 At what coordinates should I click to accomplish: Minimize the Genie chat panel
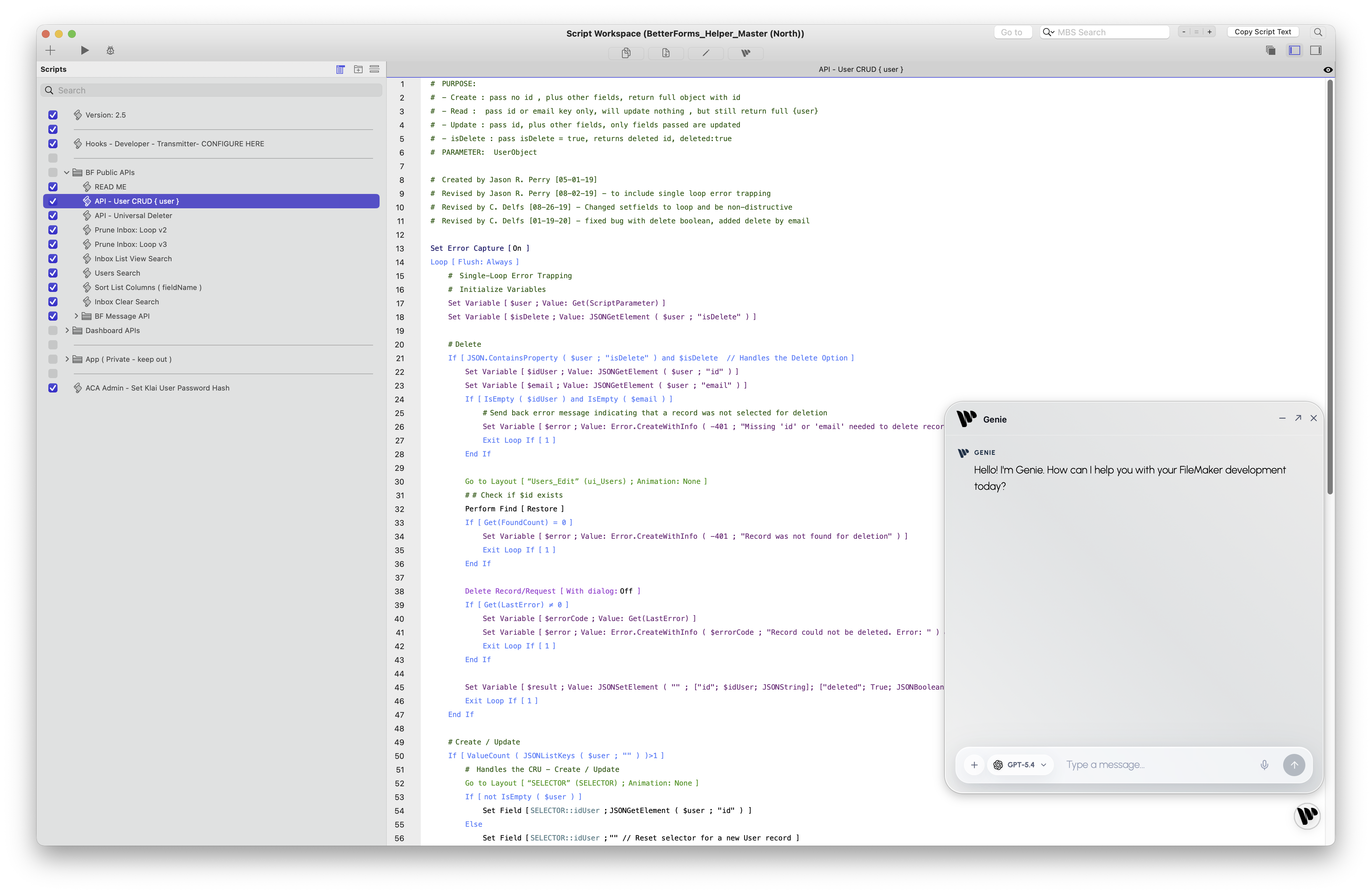(1282, 419)
